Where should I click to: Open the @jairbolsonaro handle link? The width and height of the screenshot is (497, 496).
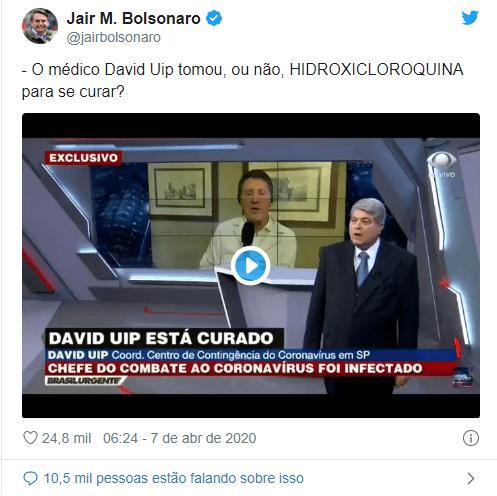114,37
